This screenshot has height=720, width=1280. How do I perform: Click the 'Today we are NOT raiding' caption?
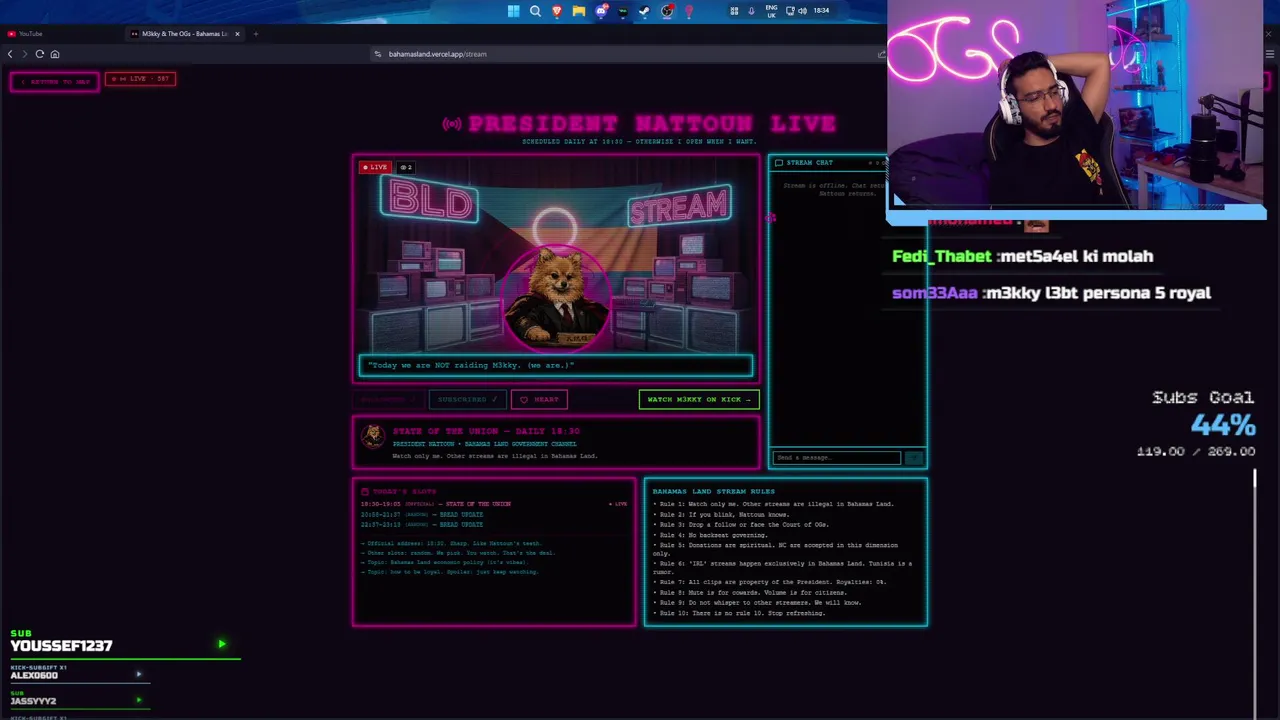(555, 366)
